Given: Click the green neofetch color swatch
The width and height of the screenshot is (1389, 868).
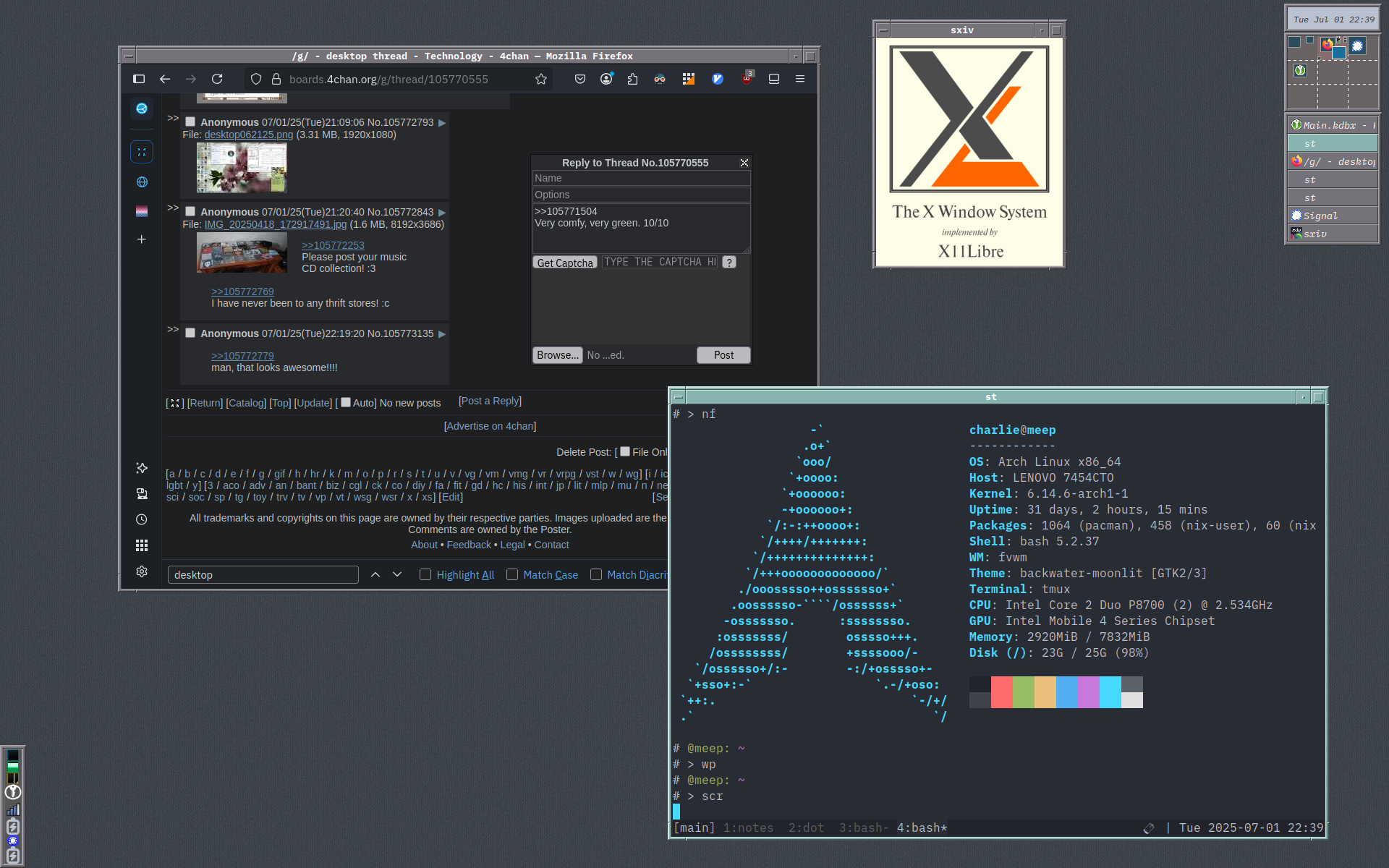Looking at the screenshot, I should (1024, 692).
